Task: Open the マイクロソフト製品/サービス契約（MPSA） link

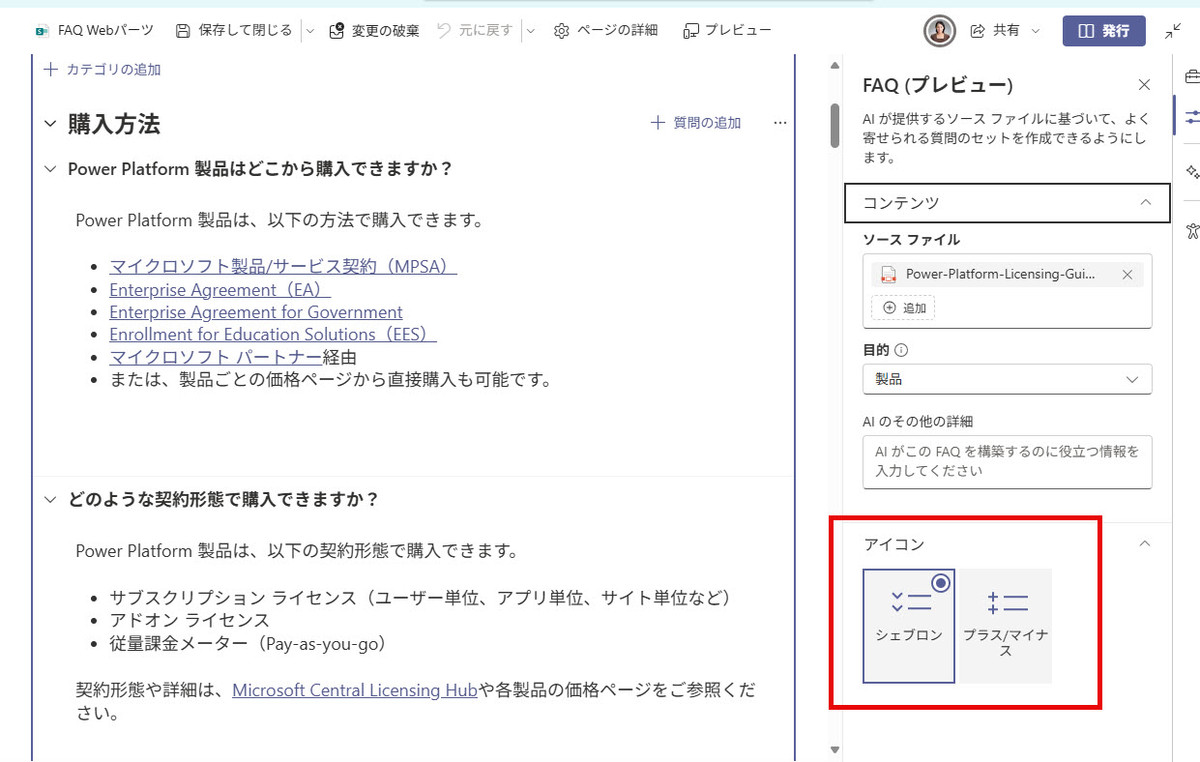Action: 283,267
